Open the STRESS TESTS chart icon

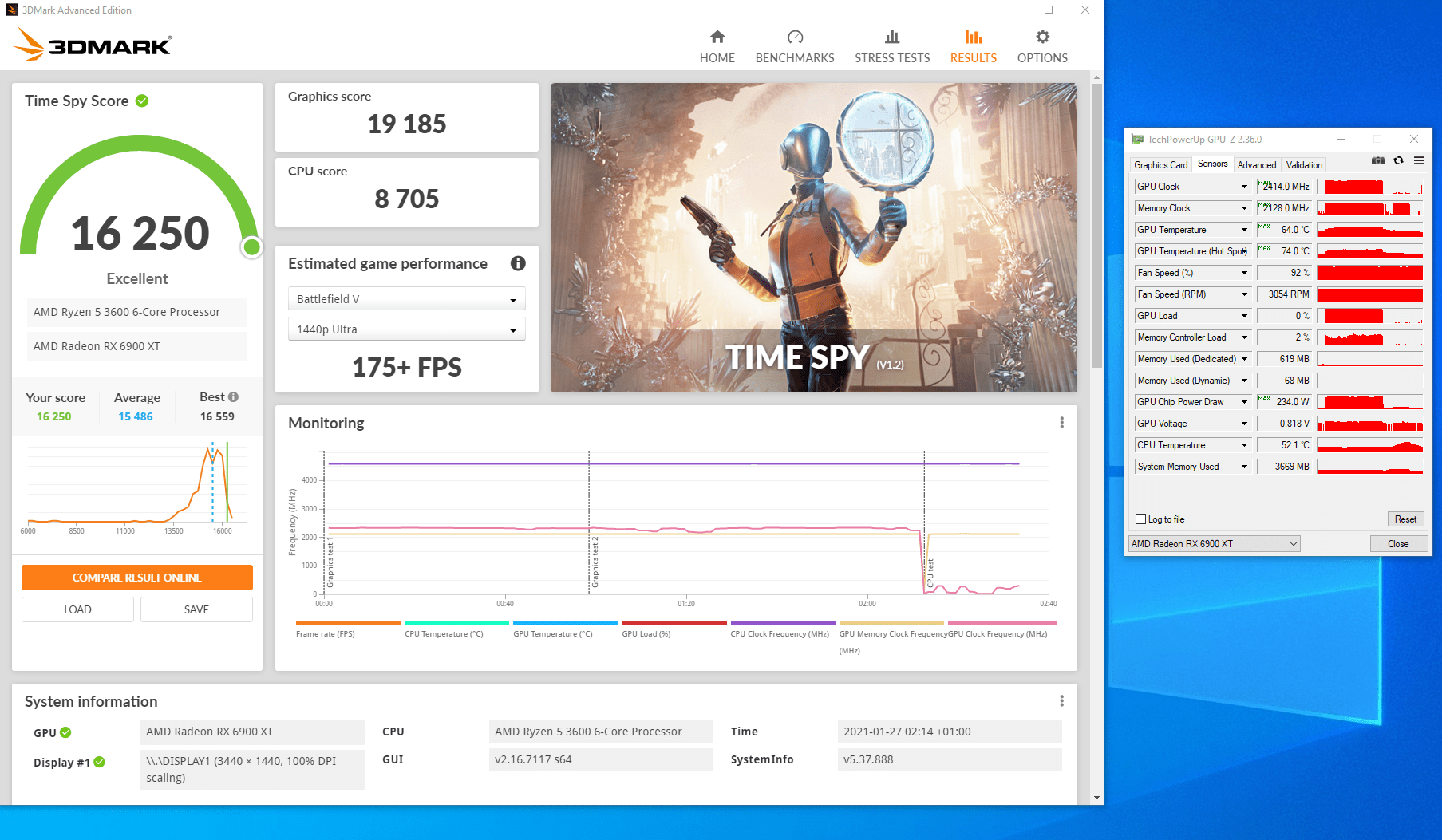(x=892, y=37)
